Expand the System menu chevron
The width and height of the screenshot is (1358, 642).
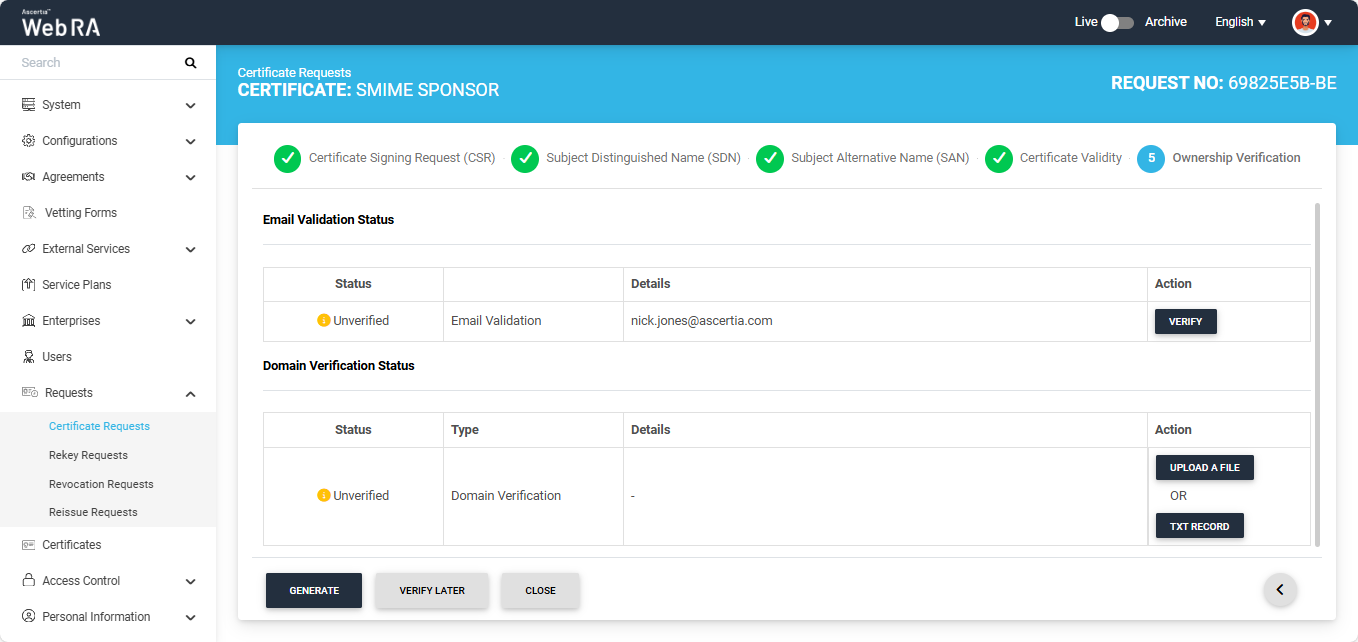point(190,105)
